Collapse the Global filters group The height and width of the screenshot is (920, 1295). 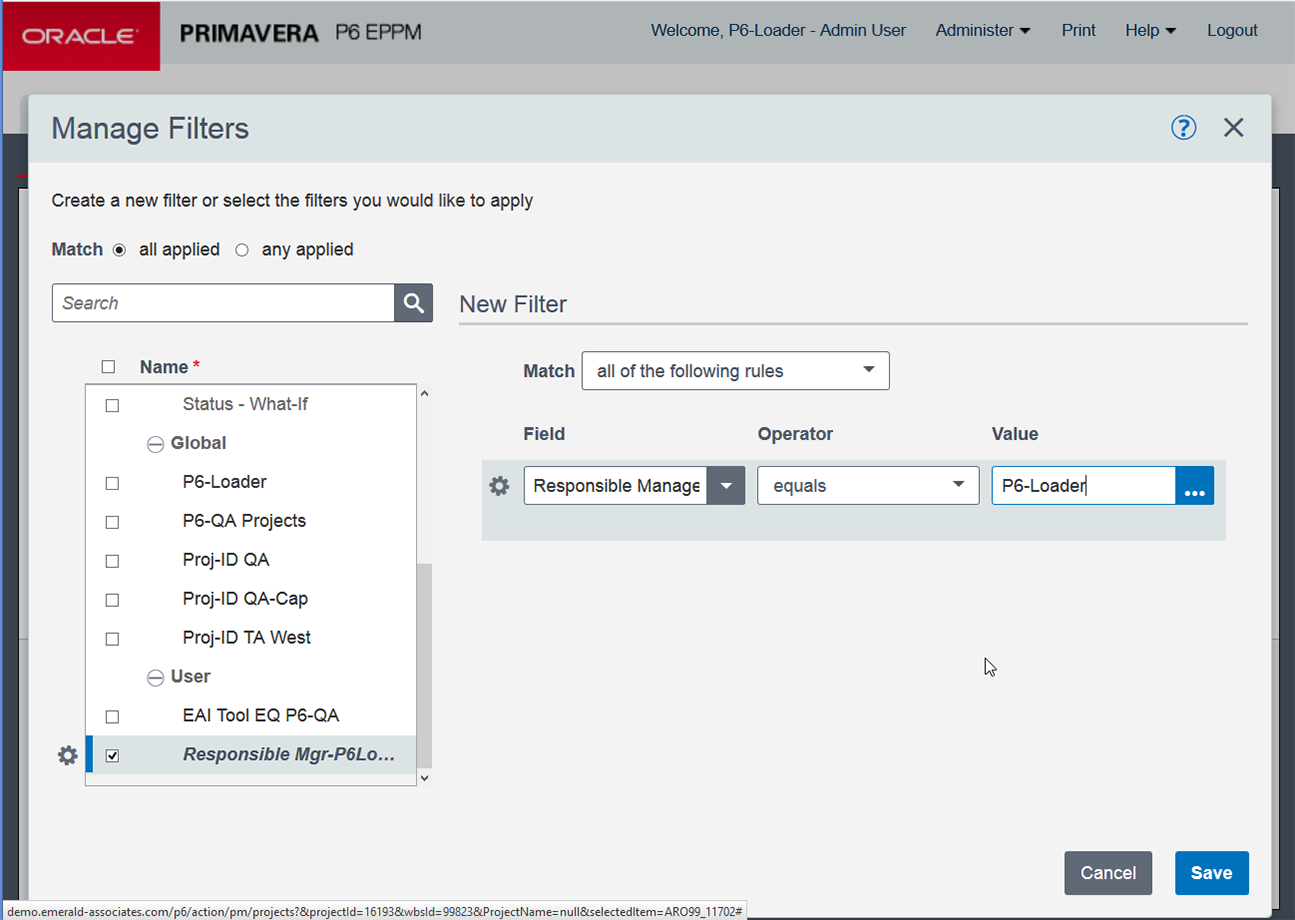(156, 443)
